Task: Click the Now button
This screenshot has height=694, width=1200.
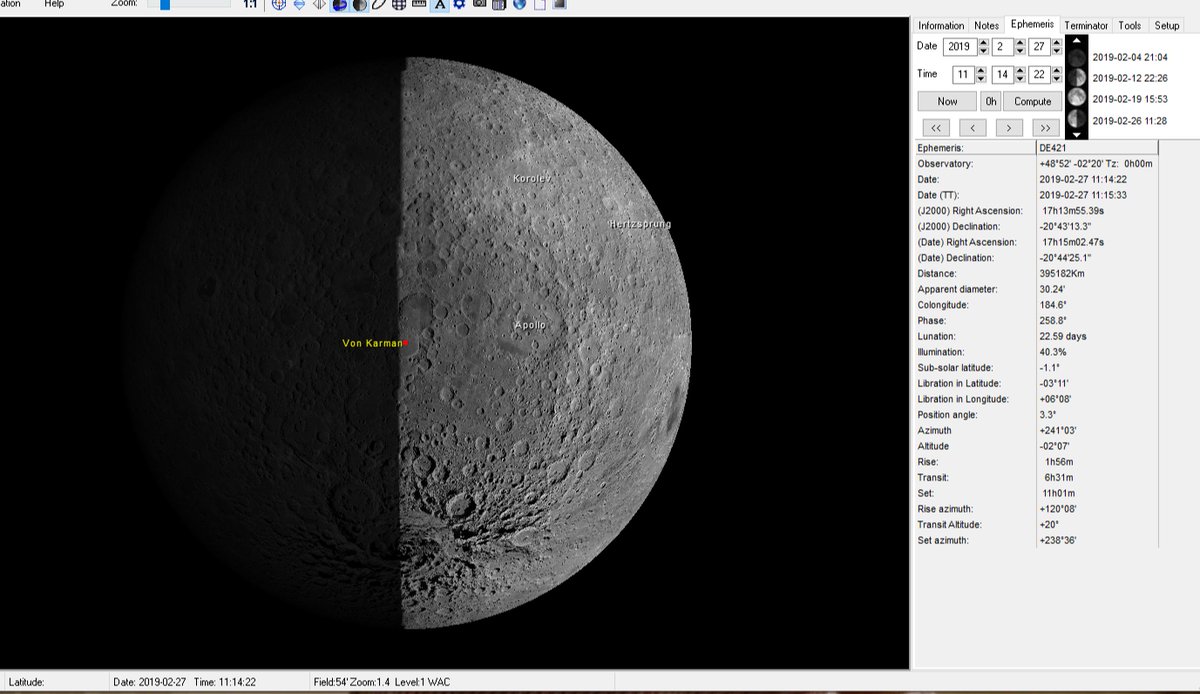Action: click(x=947, y=101)
